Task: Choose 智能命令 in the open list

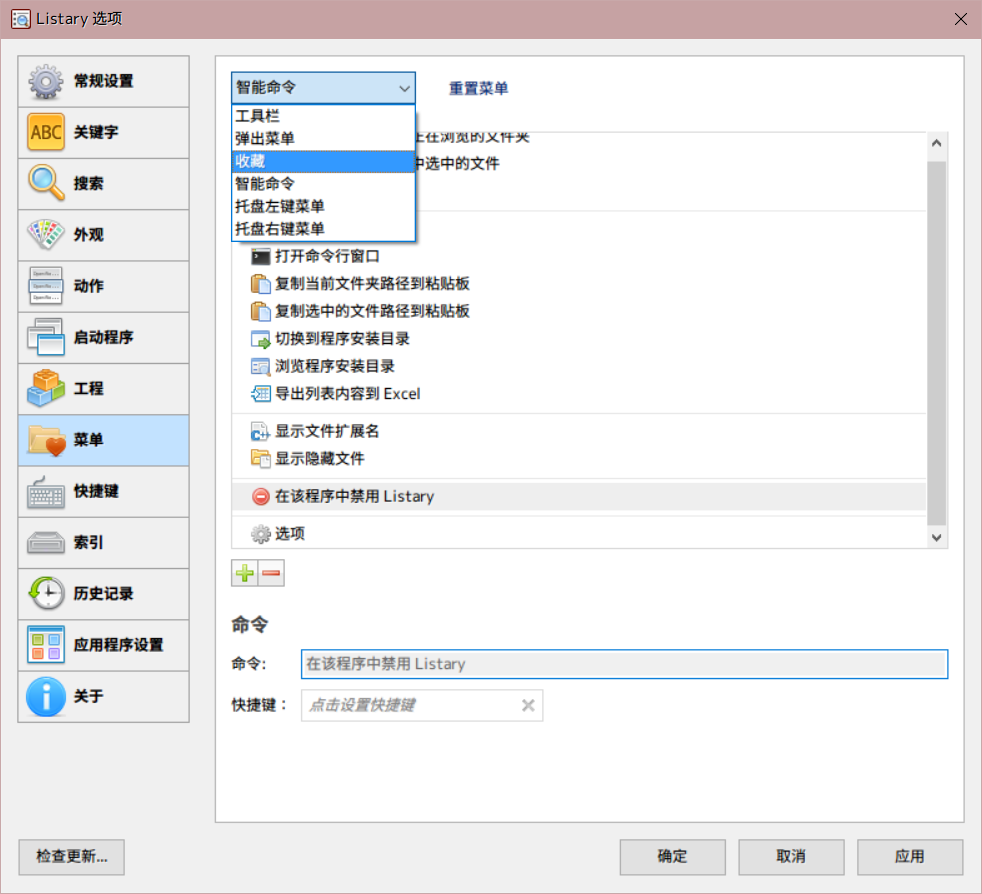Action: (x=323, y=184)
